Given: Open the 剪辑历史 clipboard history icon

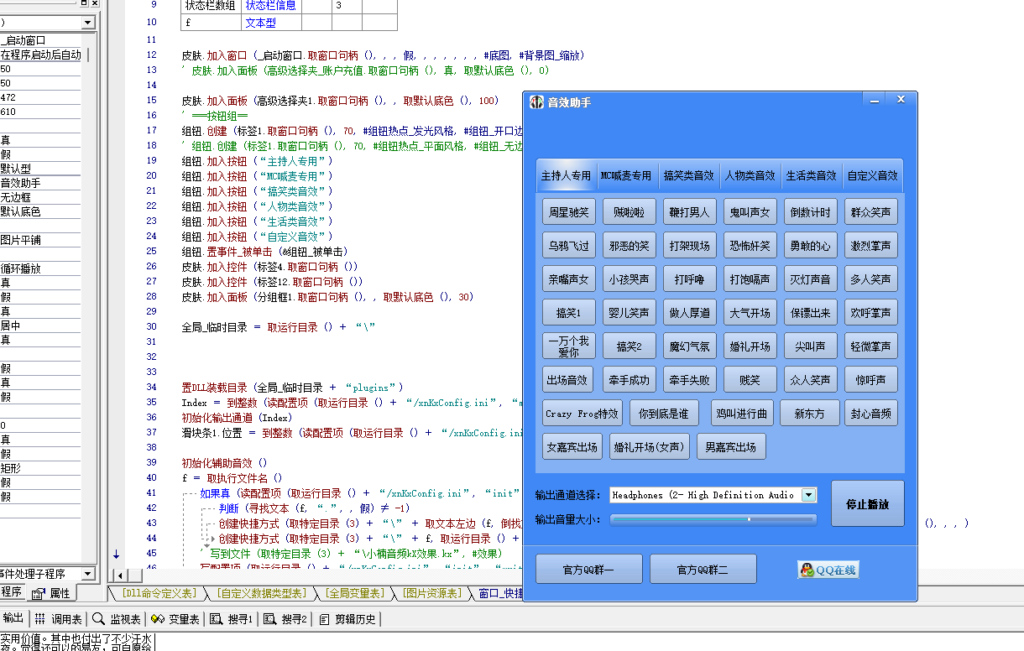Looking at the screenshot, I should [324, 617].
